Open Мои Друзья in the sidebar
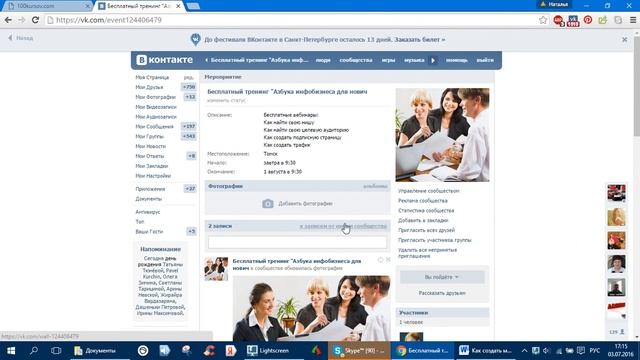 pyautogui.click(x=149, y=87)
